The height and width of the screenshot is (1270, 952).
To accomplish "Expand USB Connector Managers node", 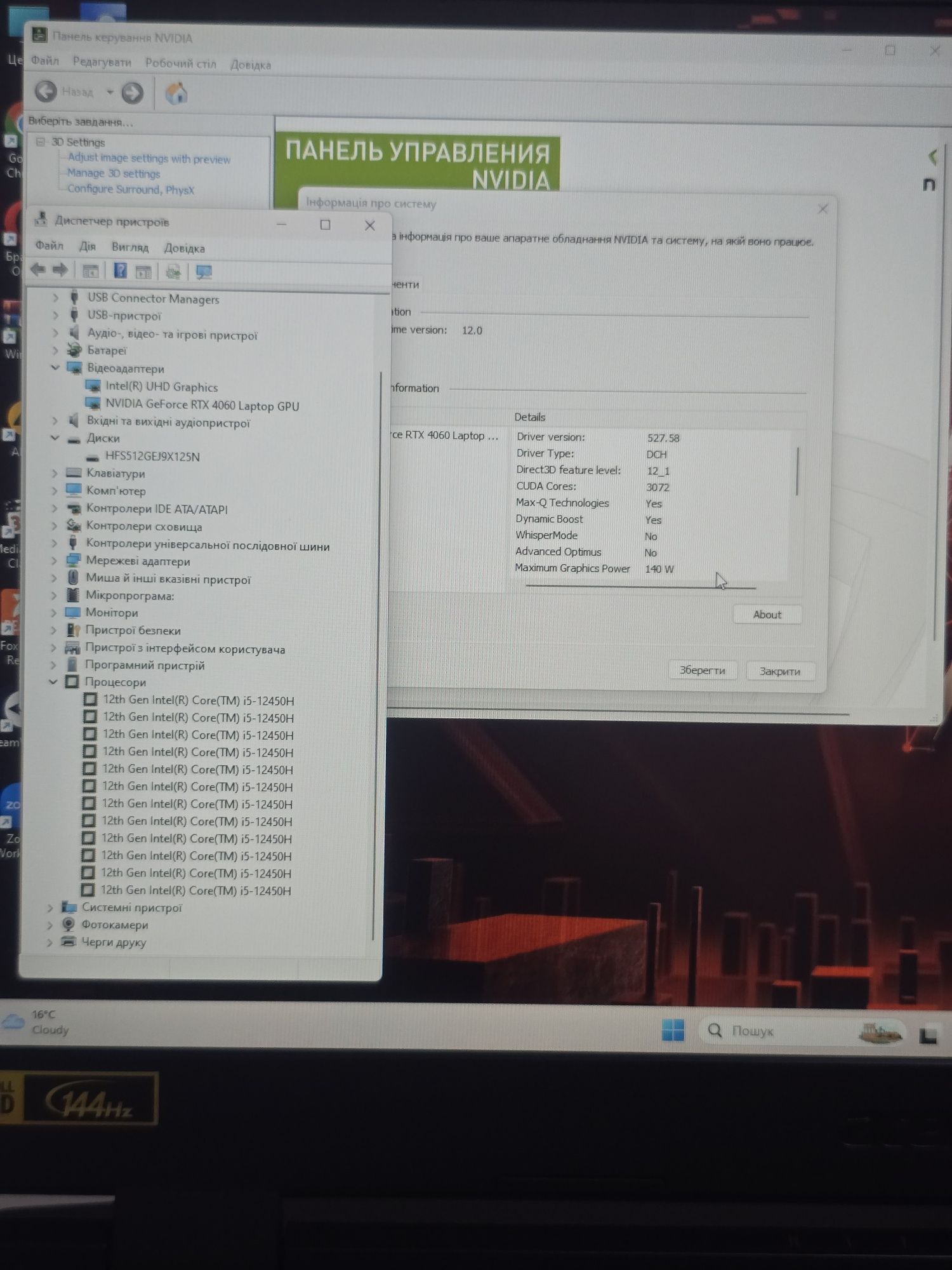I will (56, 297).
